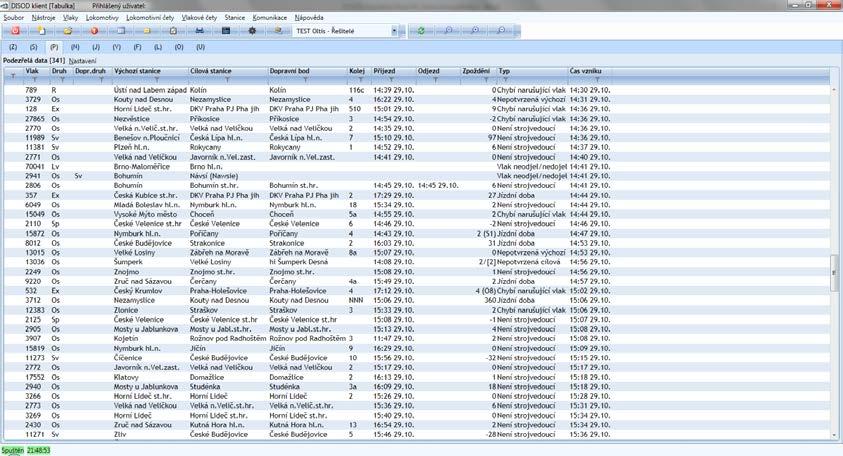The height and width of the screenshot is (456, 843).
Task: Click the red power icon in toolbar
Action: (x=15, y=31)
